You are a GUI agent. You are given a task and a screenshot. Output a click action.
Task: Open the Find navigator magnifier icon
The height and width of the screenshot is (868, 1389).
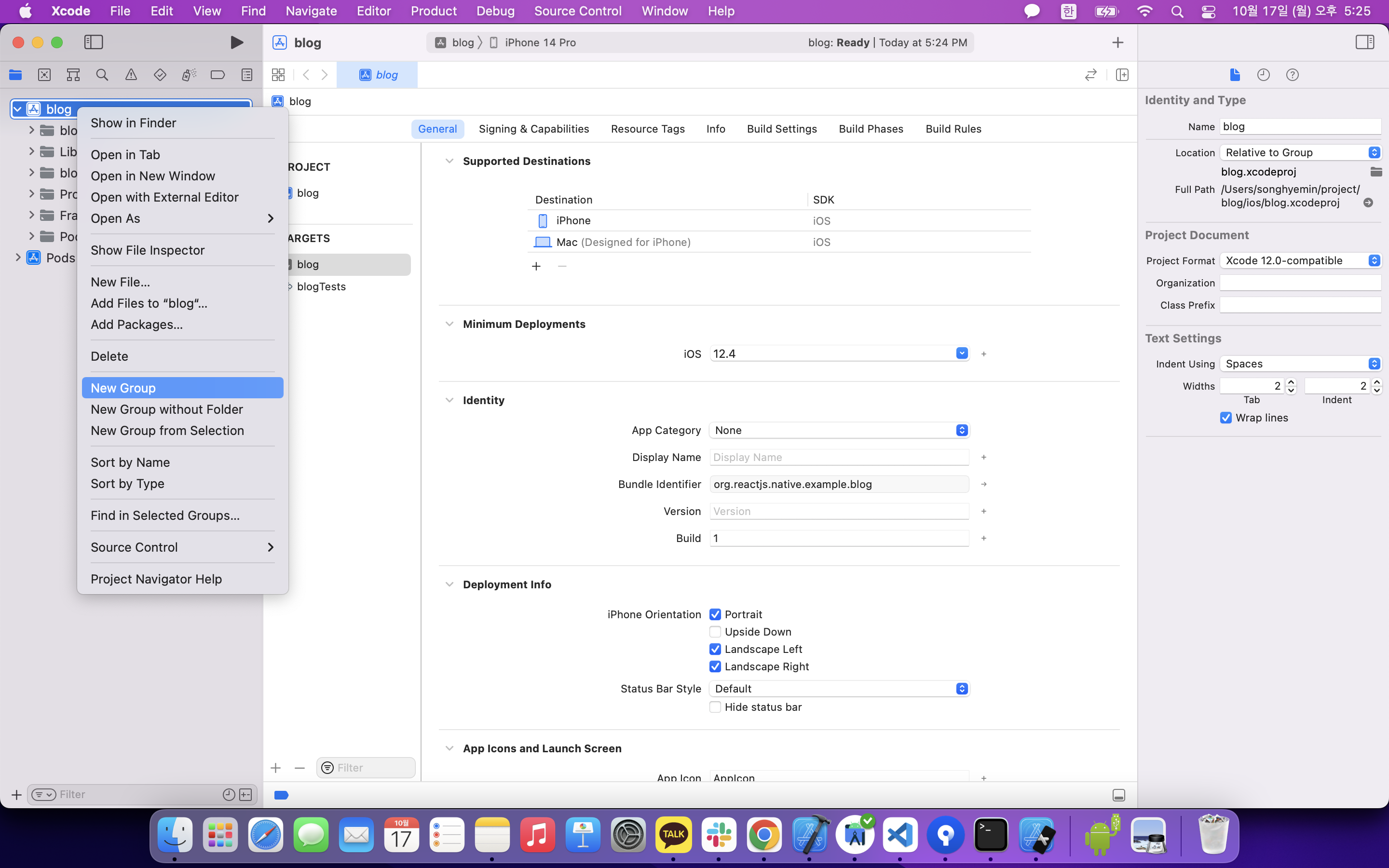(102, 75)
